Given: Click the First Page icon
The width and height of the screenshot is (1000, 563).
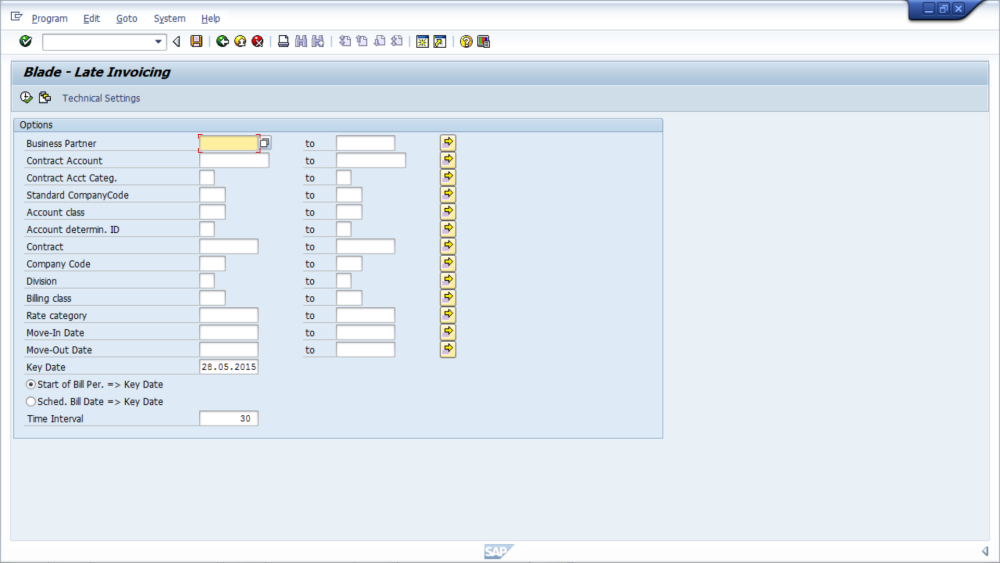Looking at the screenshot, I should (345, 41).
